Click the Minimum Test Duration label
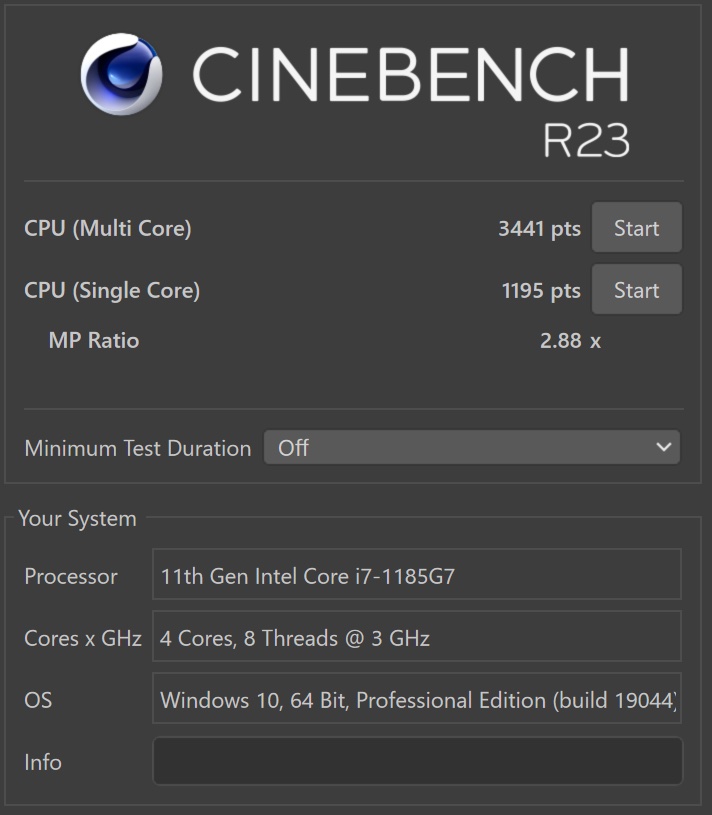The image size is (712, 815). (x=138, y=448)
